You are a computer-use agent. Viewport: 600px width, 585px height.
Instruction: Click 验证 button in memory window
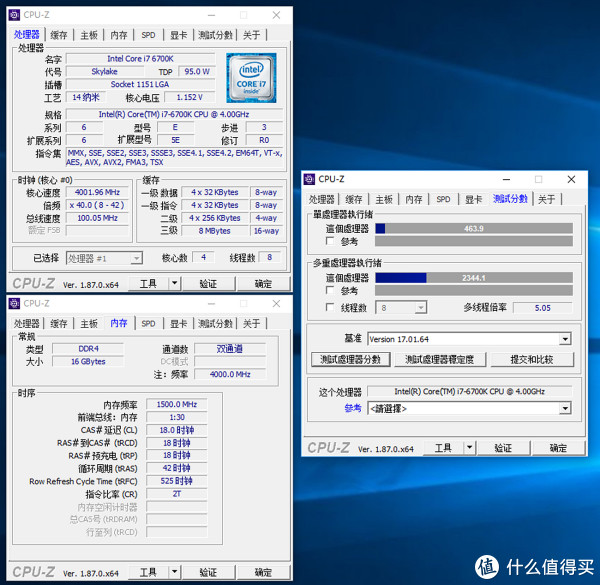pyautogui.click(x=208, y=572)
